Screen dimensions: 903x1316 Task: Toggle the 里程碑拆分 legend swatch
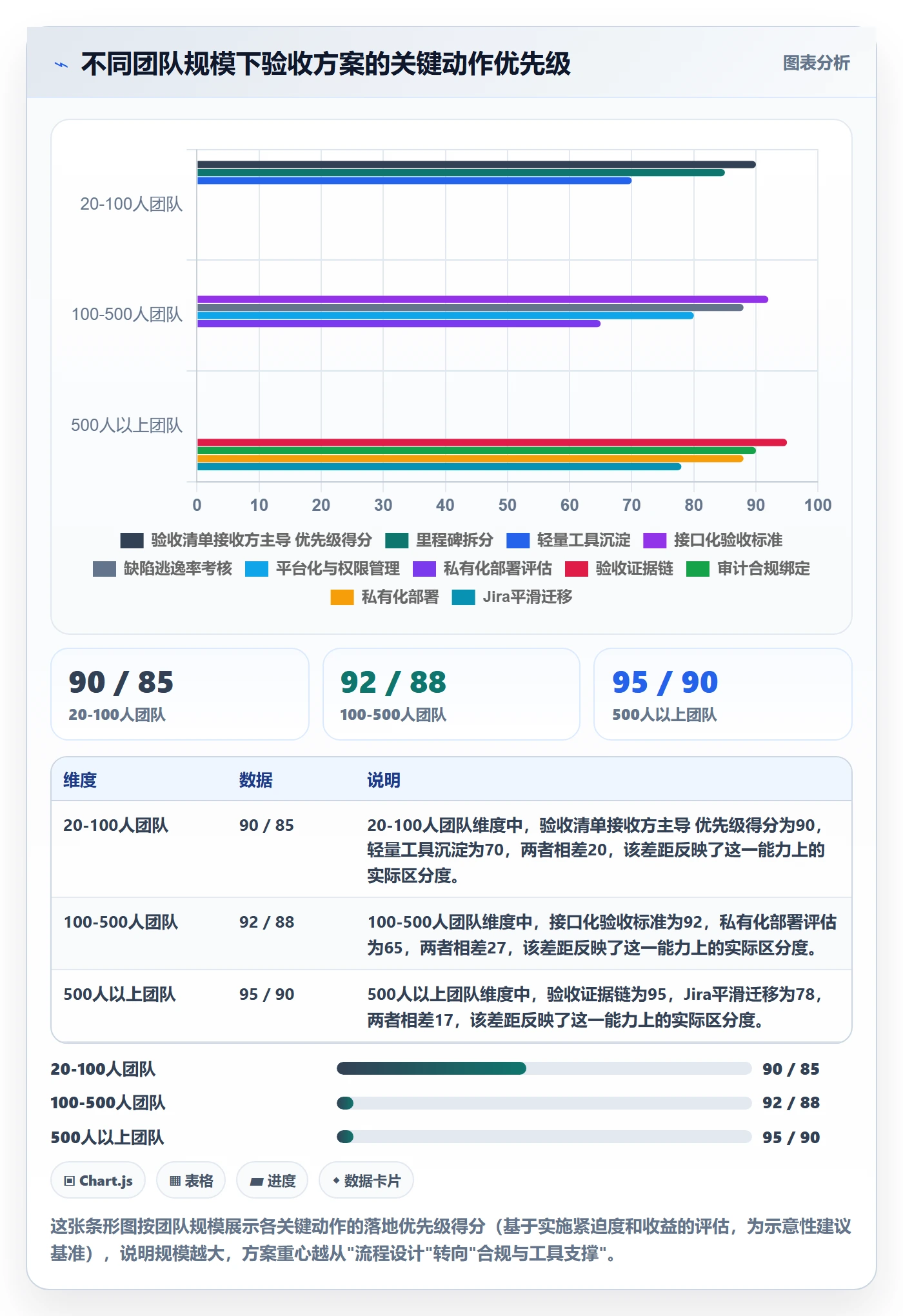[397, 540]
